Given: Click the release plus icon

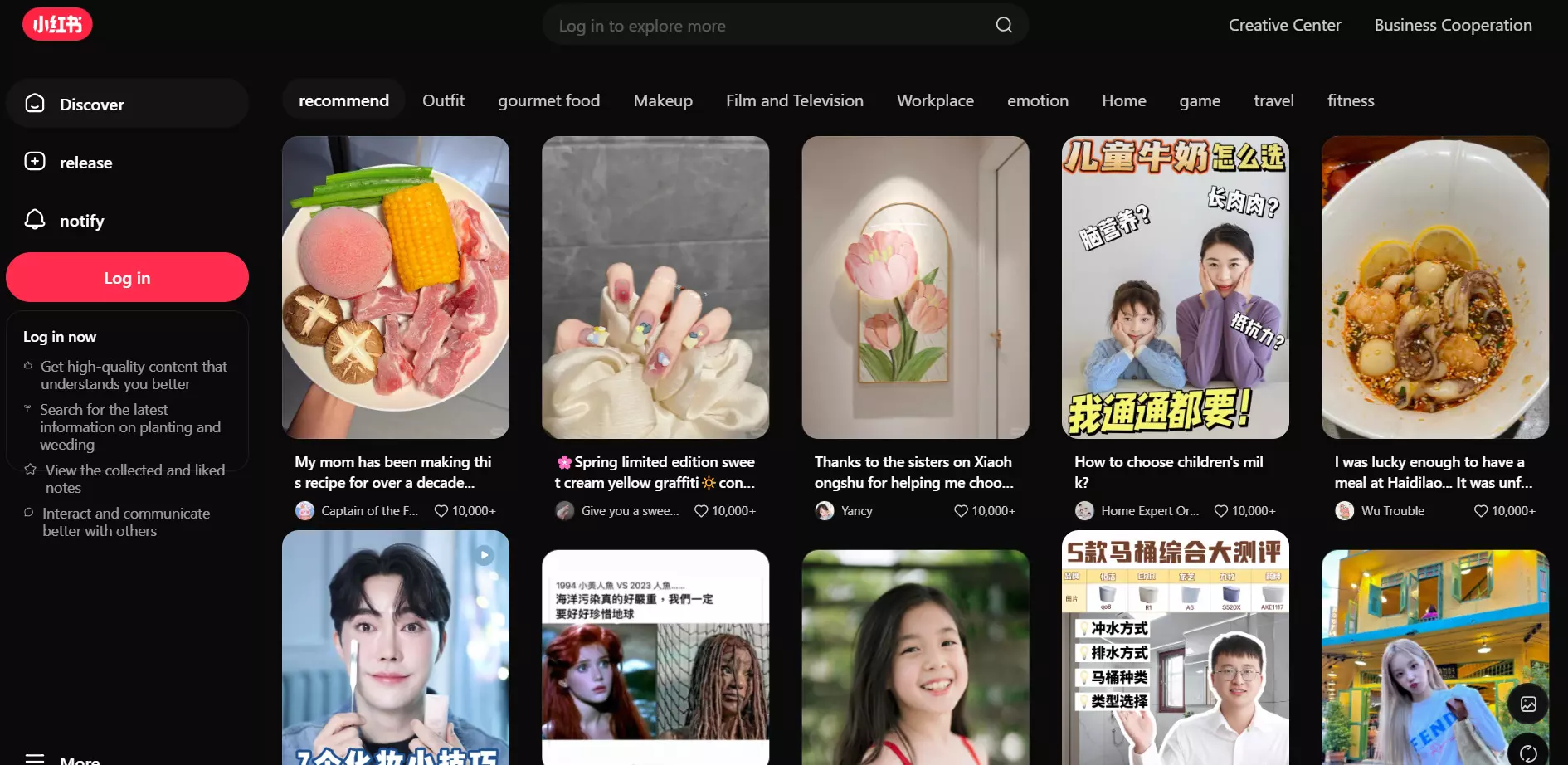Looking at the screenshot, I should point(35,162).
